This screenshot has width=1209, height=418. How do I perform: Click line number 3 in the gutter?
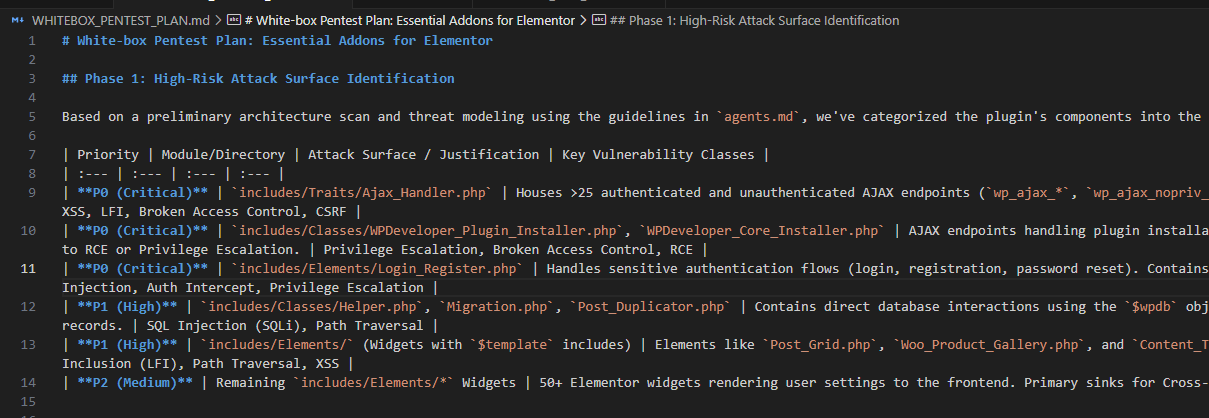click(33, 79)
